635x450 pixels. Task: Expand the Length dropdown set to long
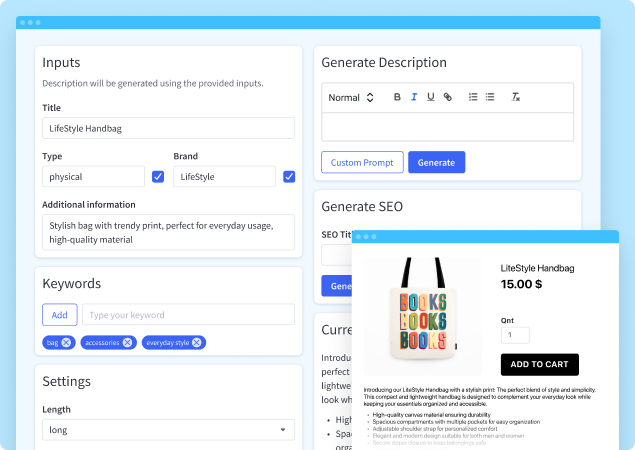(168, 430)
